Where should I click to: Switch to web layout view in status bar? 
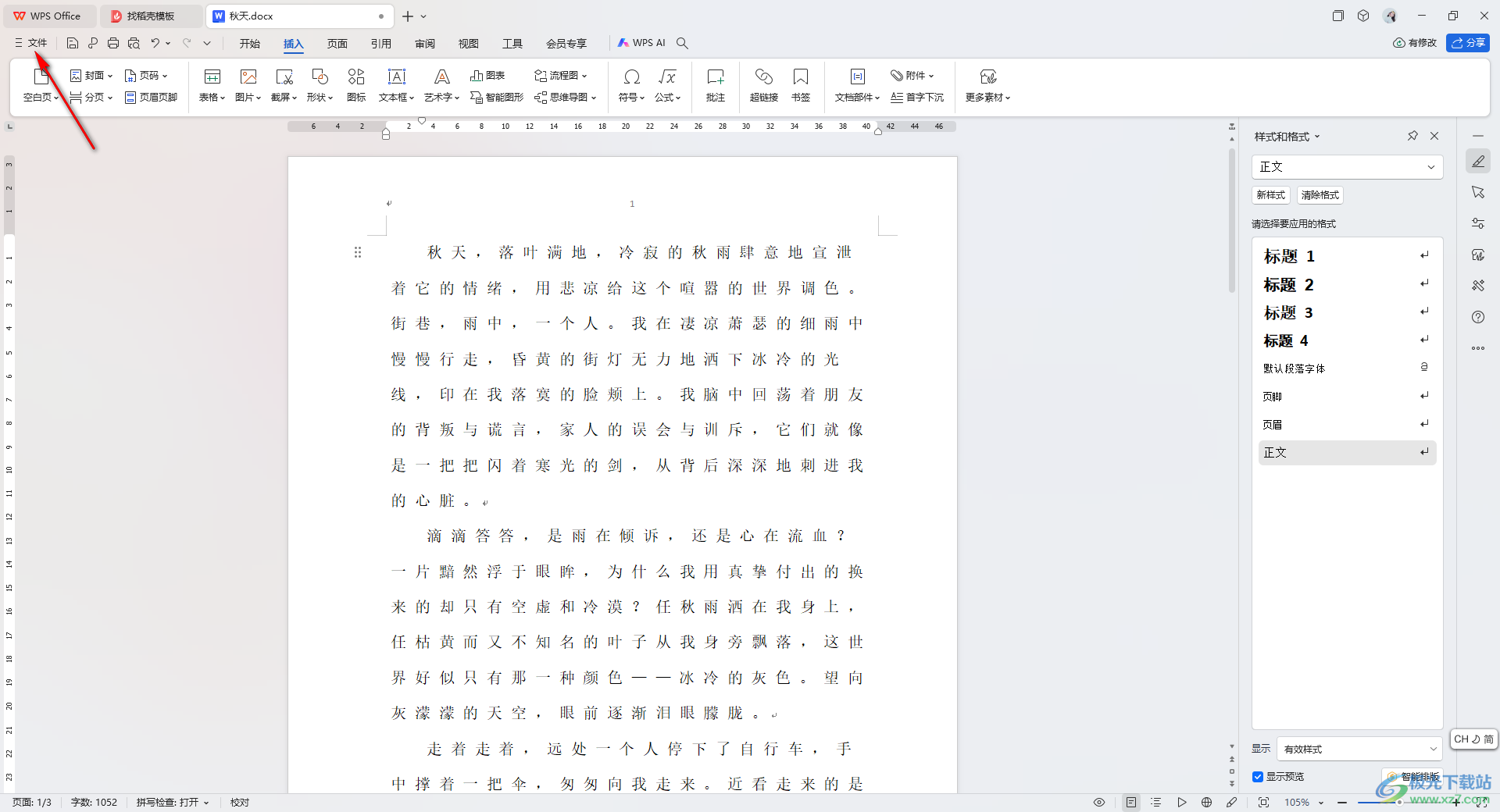coord(1207,803)
